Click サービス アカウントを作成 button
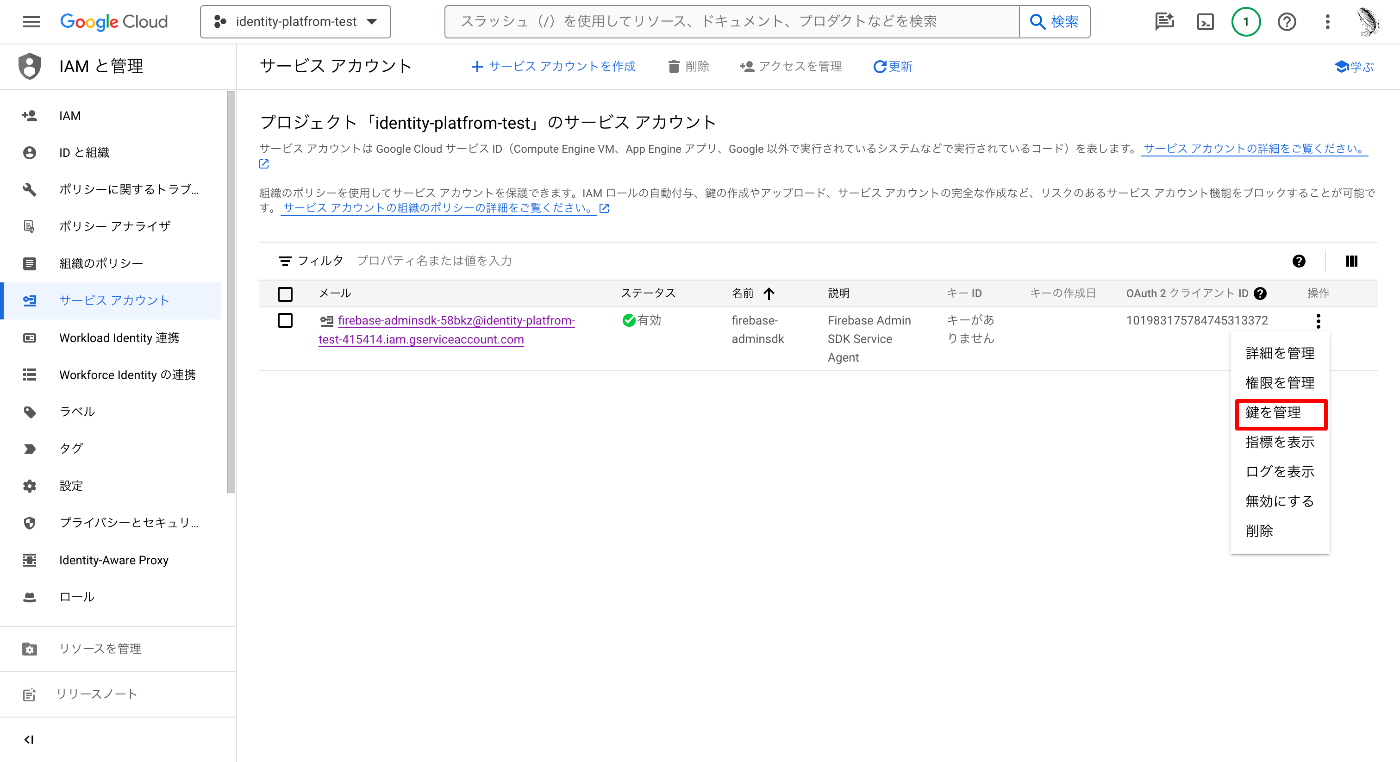 [553, 66]
